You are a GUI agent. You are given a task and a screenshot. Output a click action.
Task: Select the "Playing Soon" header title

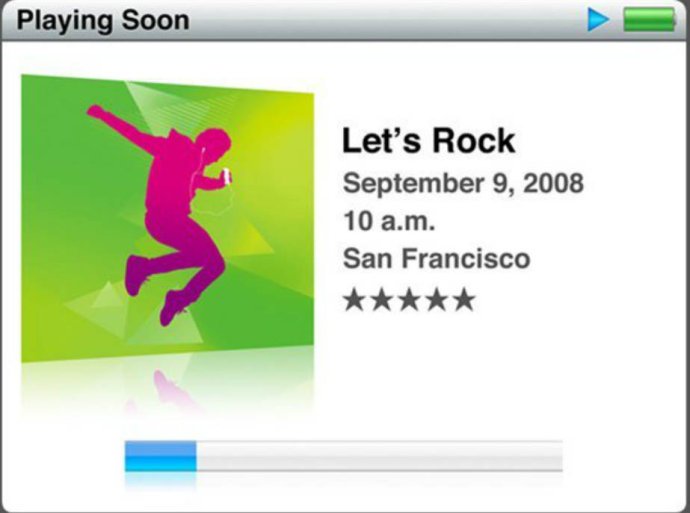point(103,21)
